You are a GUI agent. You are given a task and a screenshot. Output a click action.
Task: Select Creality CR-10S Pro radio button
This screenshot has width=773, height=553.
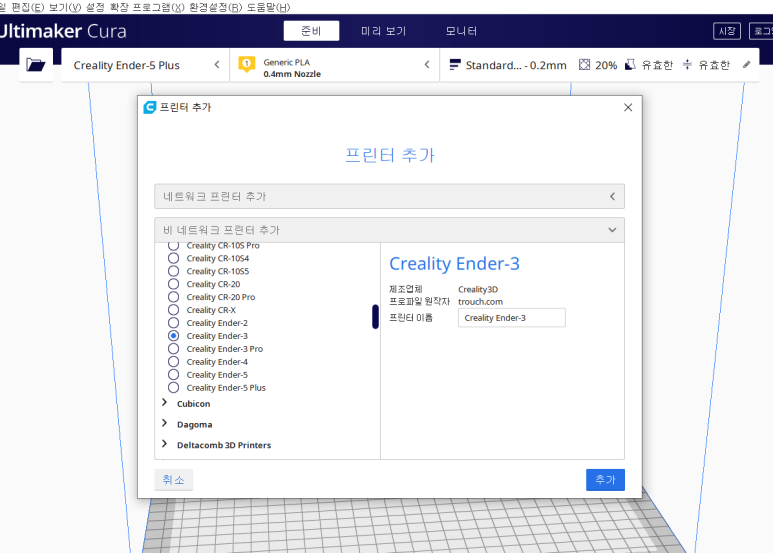[x=174, y=245]
